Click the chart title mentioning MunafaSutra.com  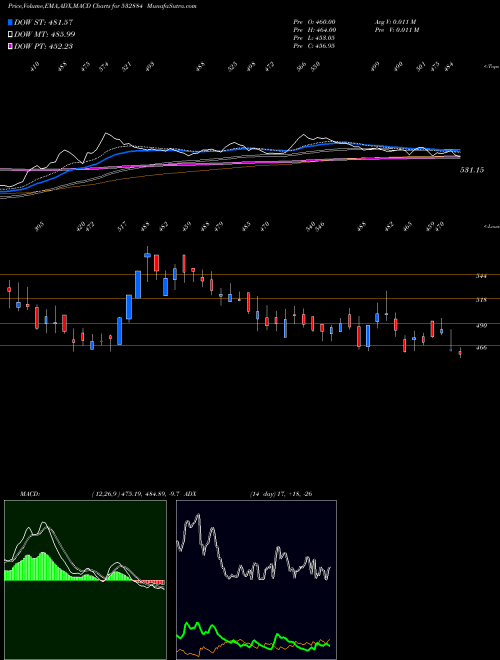[102, 7]
